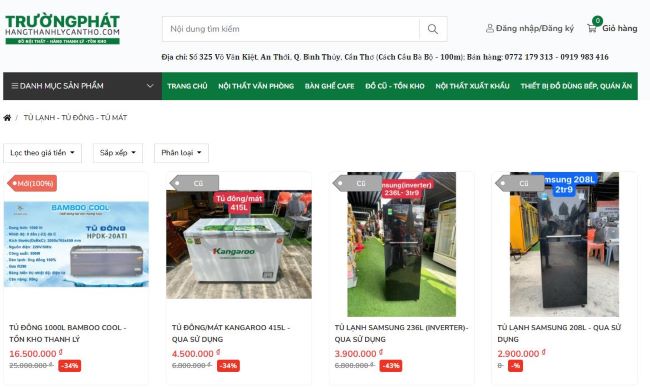Click the Trường Phát site logo
650x387 pixels.
pyautogui.click(x=63, y=29)
